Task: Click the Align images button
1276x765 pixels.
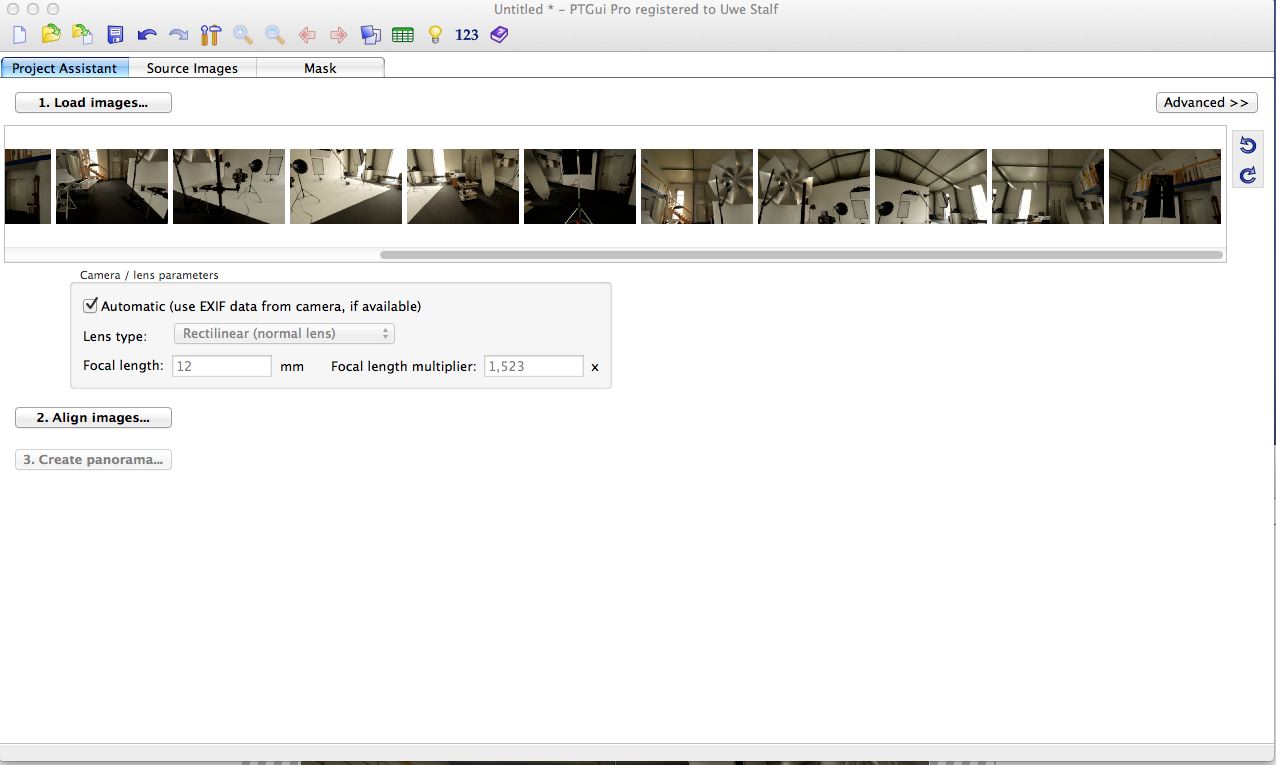Action: click(93, 418)
